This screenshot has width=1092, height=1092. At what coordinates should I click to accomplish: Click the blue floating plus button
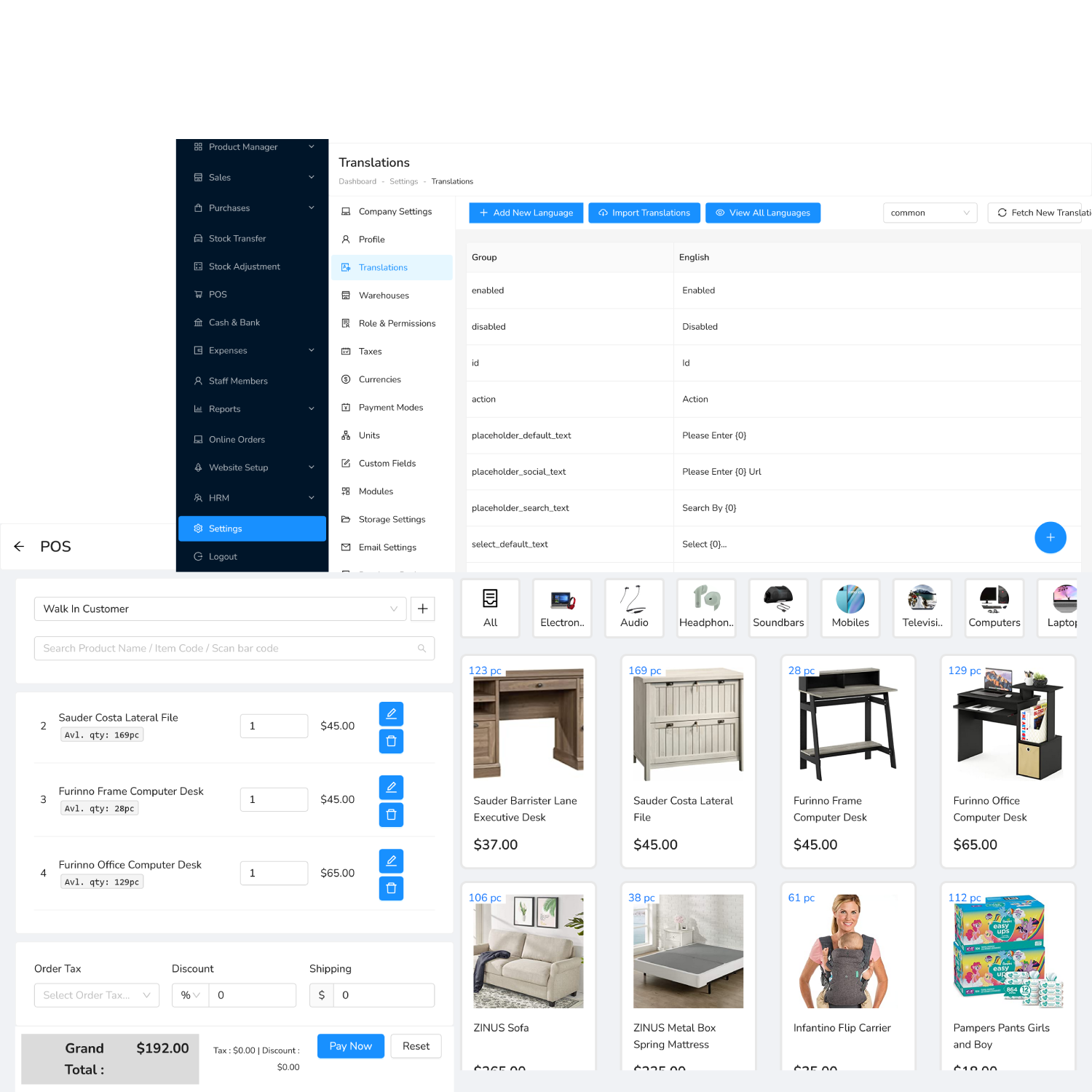(1050, 537)
